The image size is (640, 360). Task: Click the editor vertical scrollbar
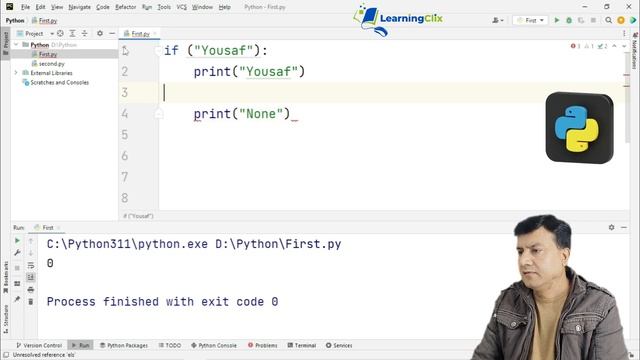(x=627, y=98)
